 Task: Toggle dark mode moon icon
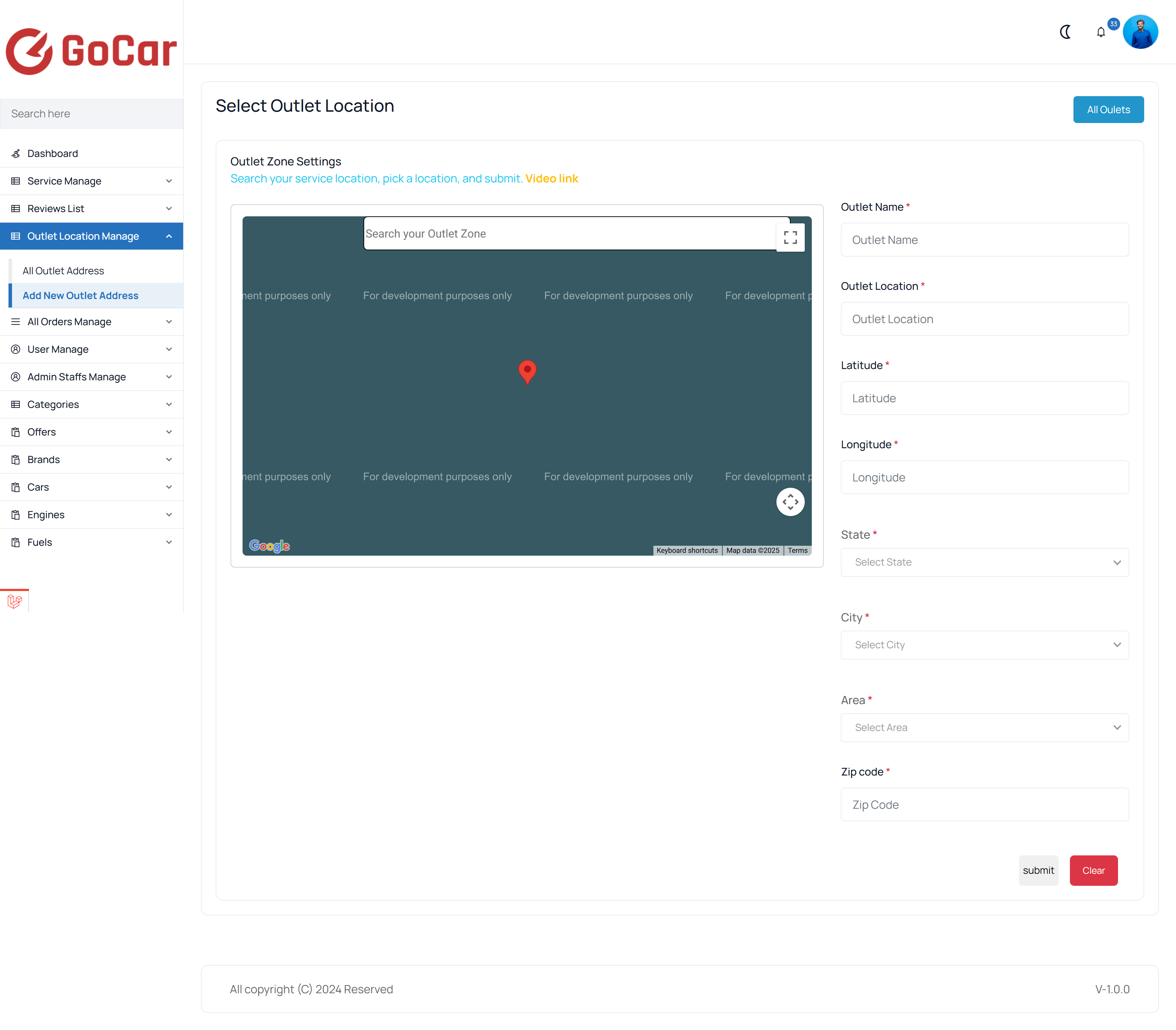click(x=1065, y=32)
